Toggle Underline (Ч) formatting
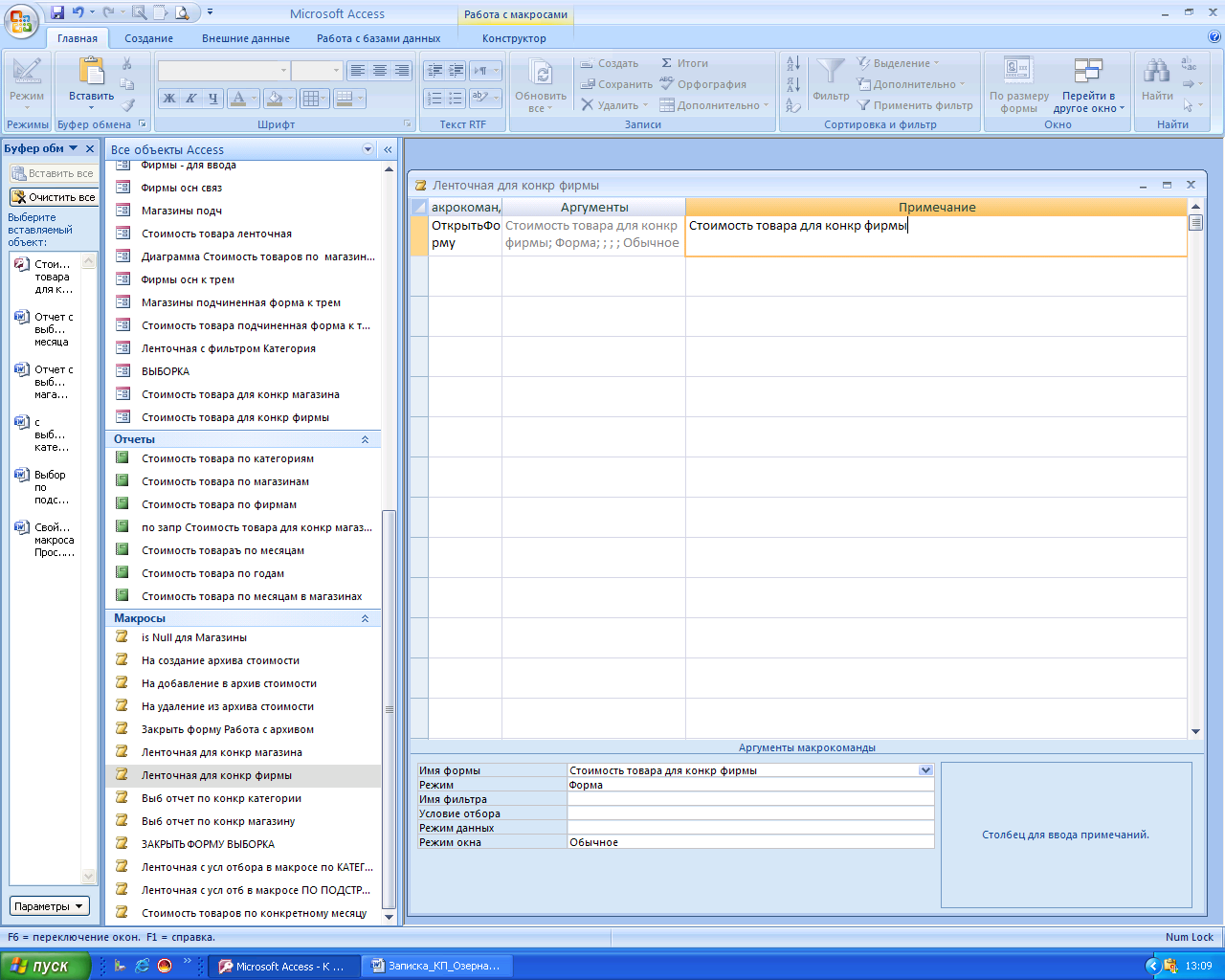This screenshot has height=980, width=1225. tap(212, 99)
